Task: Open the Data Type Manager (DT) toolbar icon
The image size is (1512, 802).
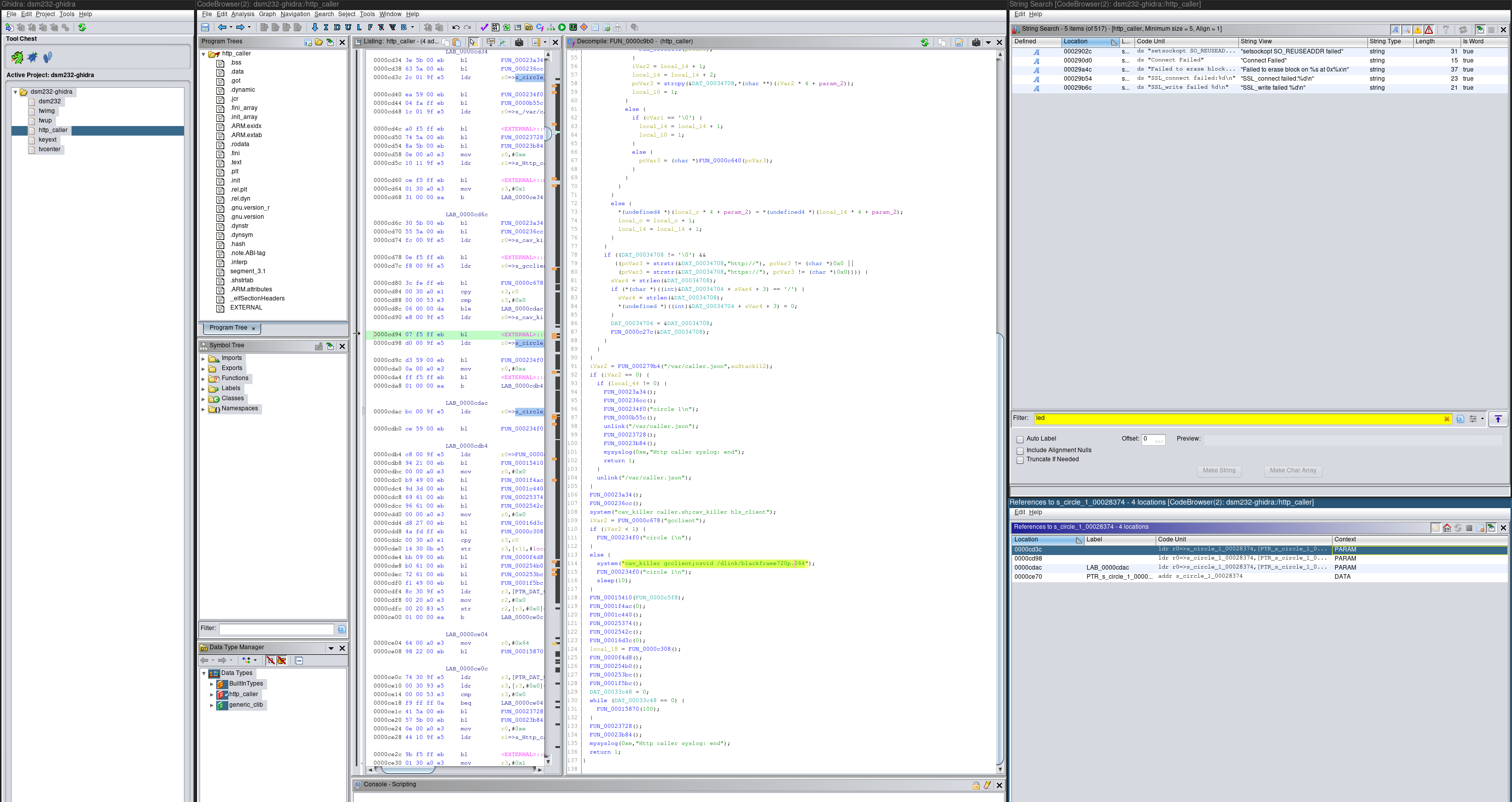Action: tap(529, 27)
